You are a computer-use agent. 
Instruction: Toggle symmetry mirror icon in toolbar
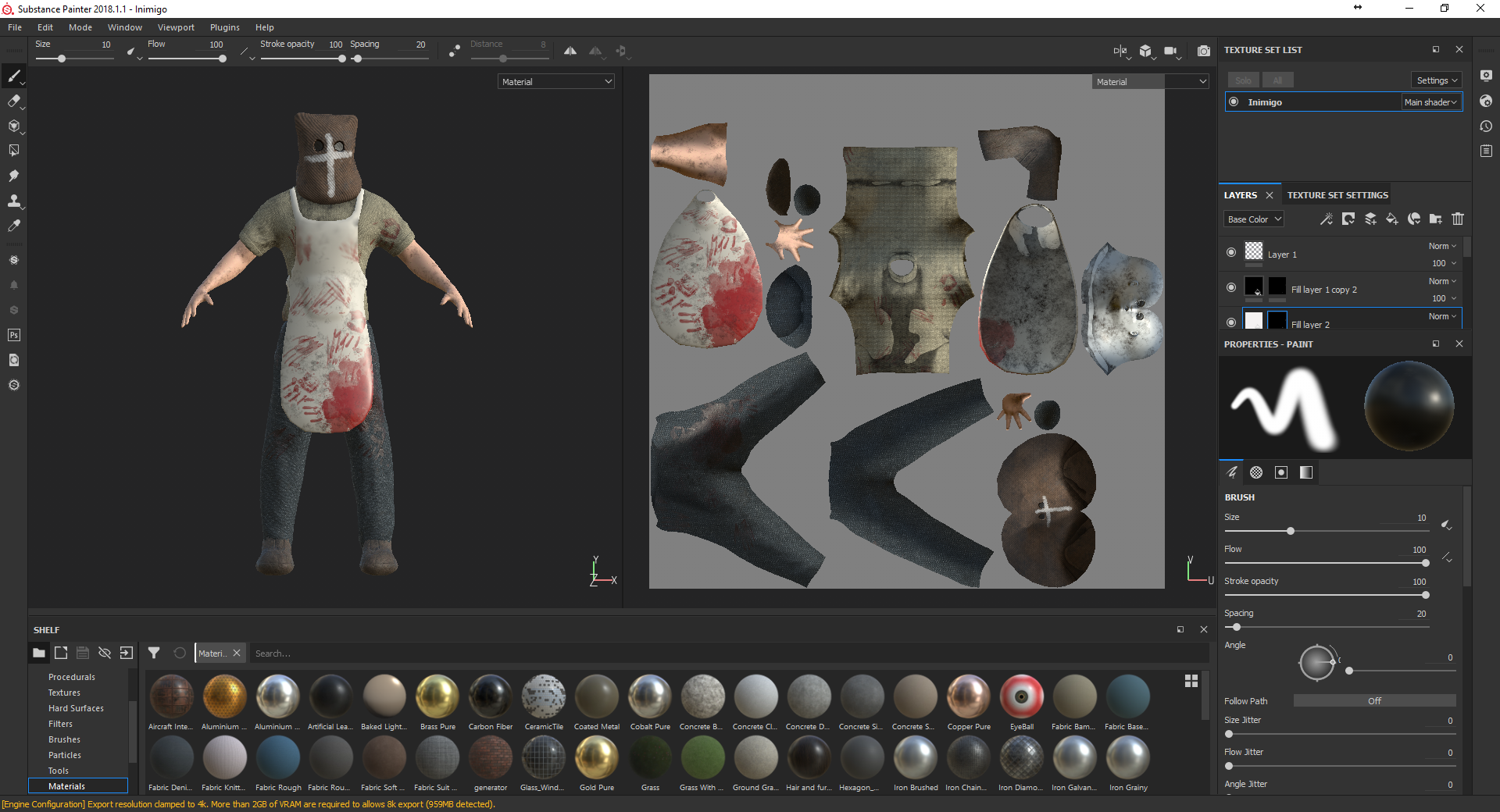[x=570, y=51]
